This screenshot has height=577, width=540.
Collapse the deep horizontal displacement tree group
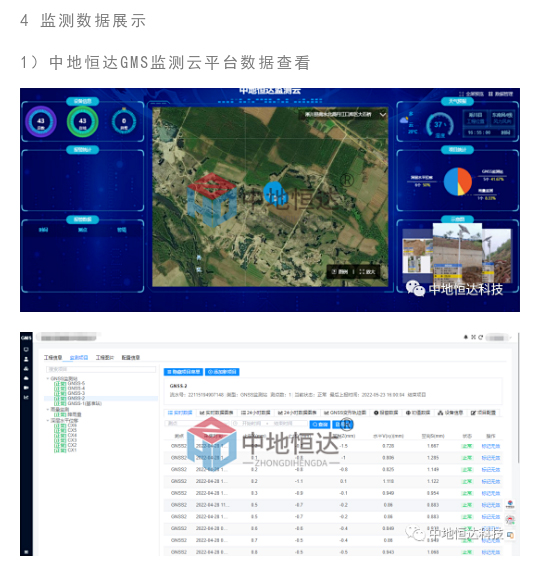47,420
